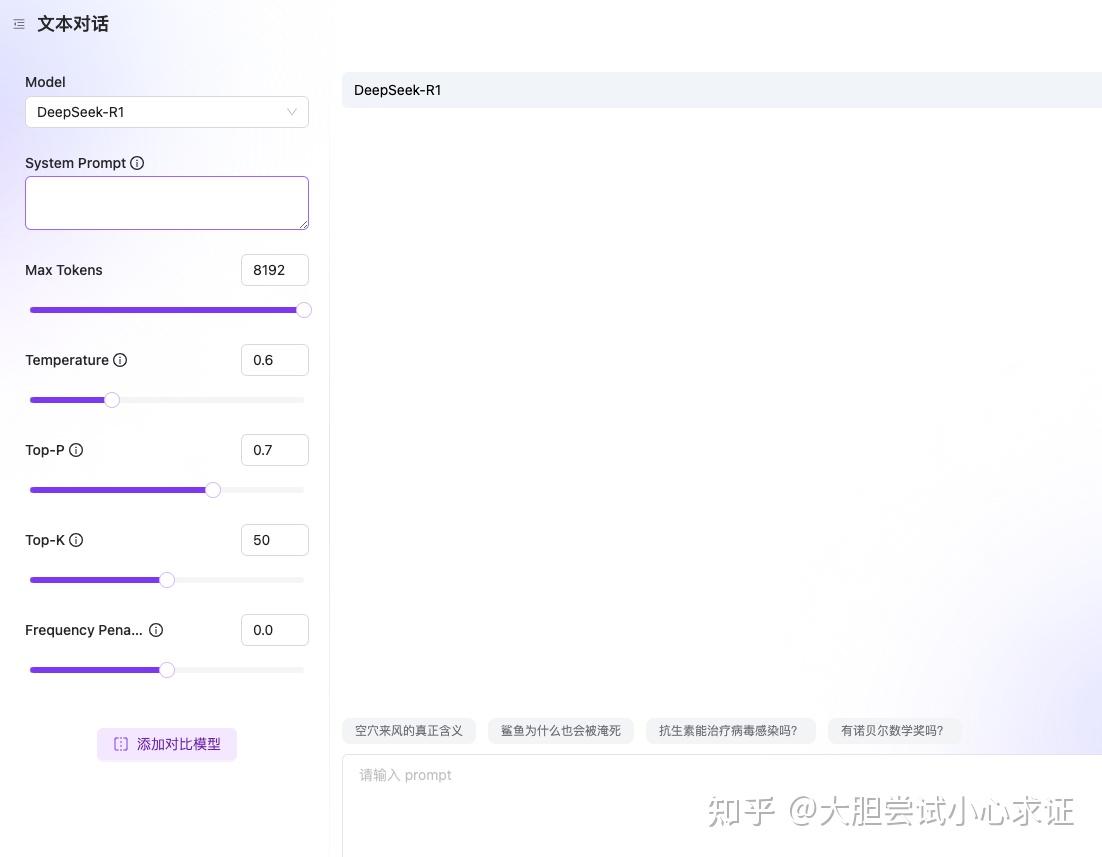This screenshot has width=1102, height=857.
Task: Select suggestion 空穴来风的真正含义
Action: 409,730
